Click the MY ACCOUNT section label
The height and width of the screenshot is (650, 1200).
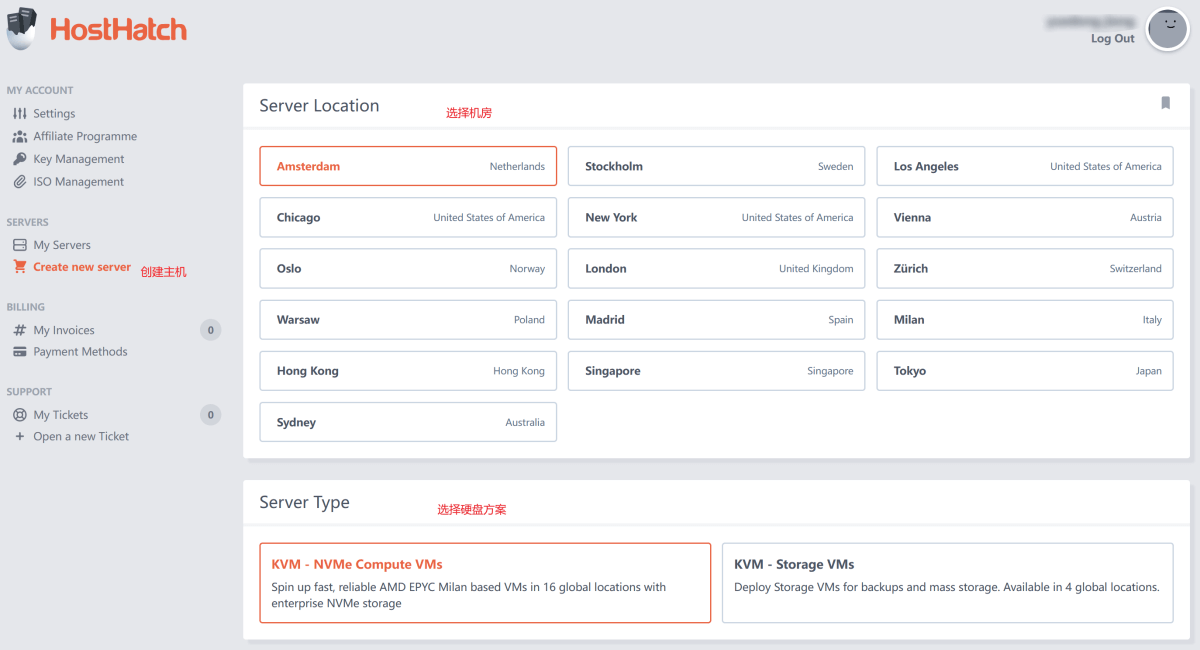[40, 90]
